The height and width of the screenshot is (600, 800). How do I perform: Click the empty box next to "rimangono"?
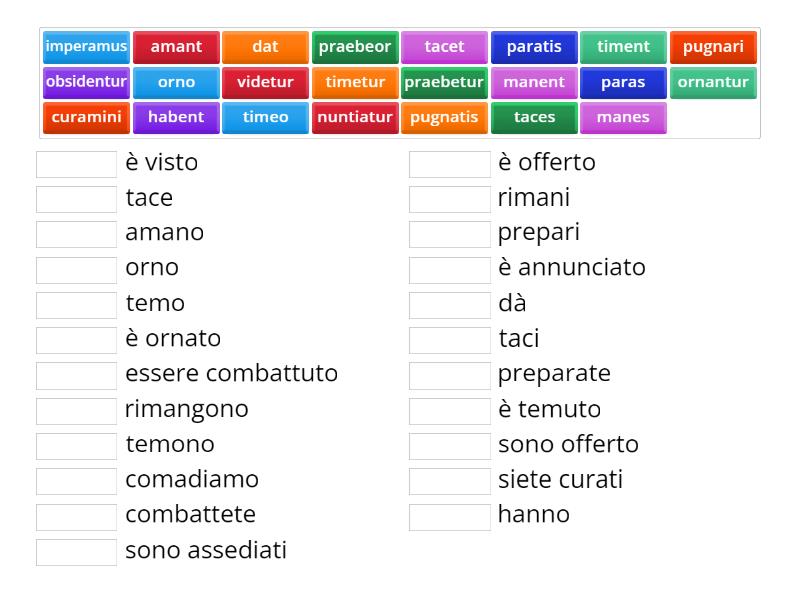click(76, 408)
